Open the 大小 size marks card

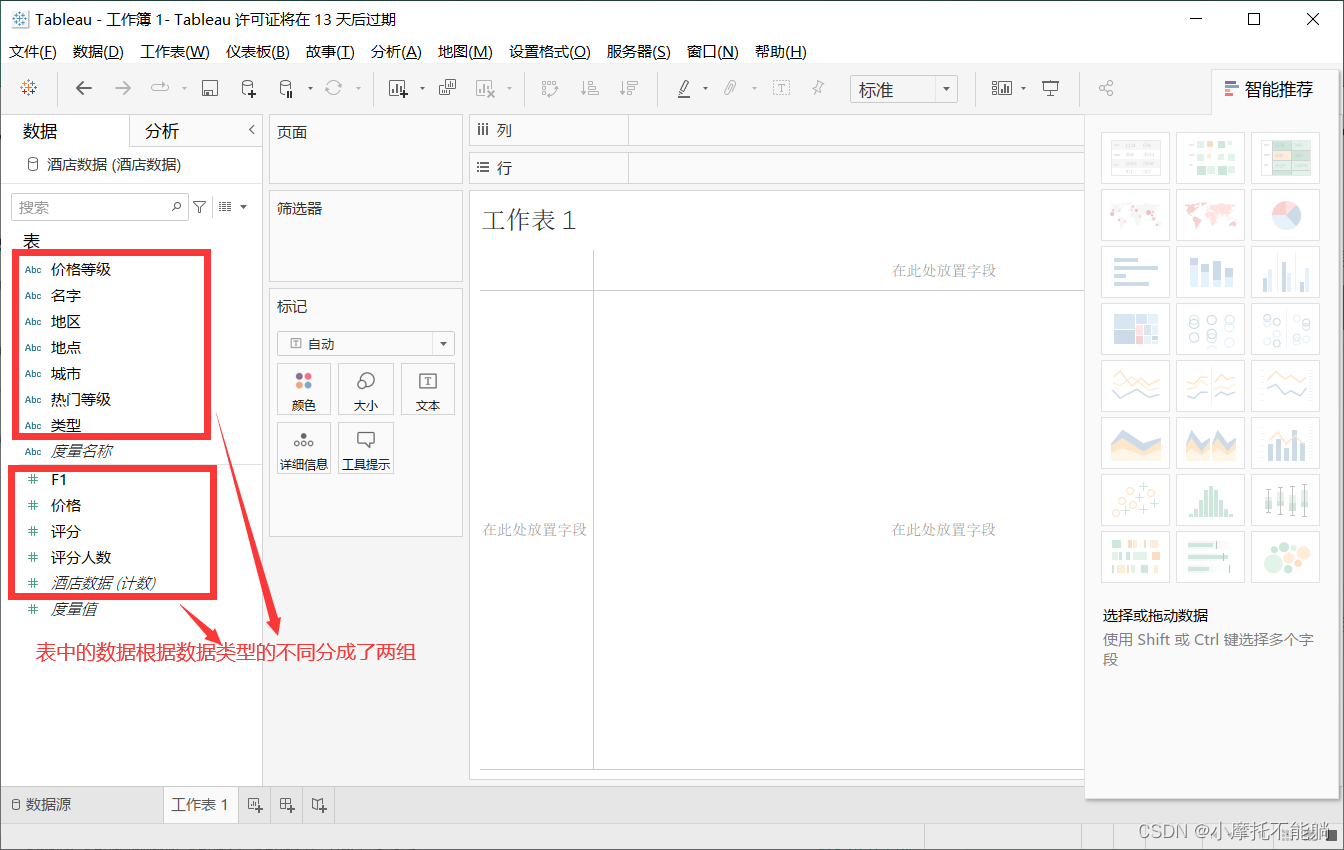(x=366, y=390)
